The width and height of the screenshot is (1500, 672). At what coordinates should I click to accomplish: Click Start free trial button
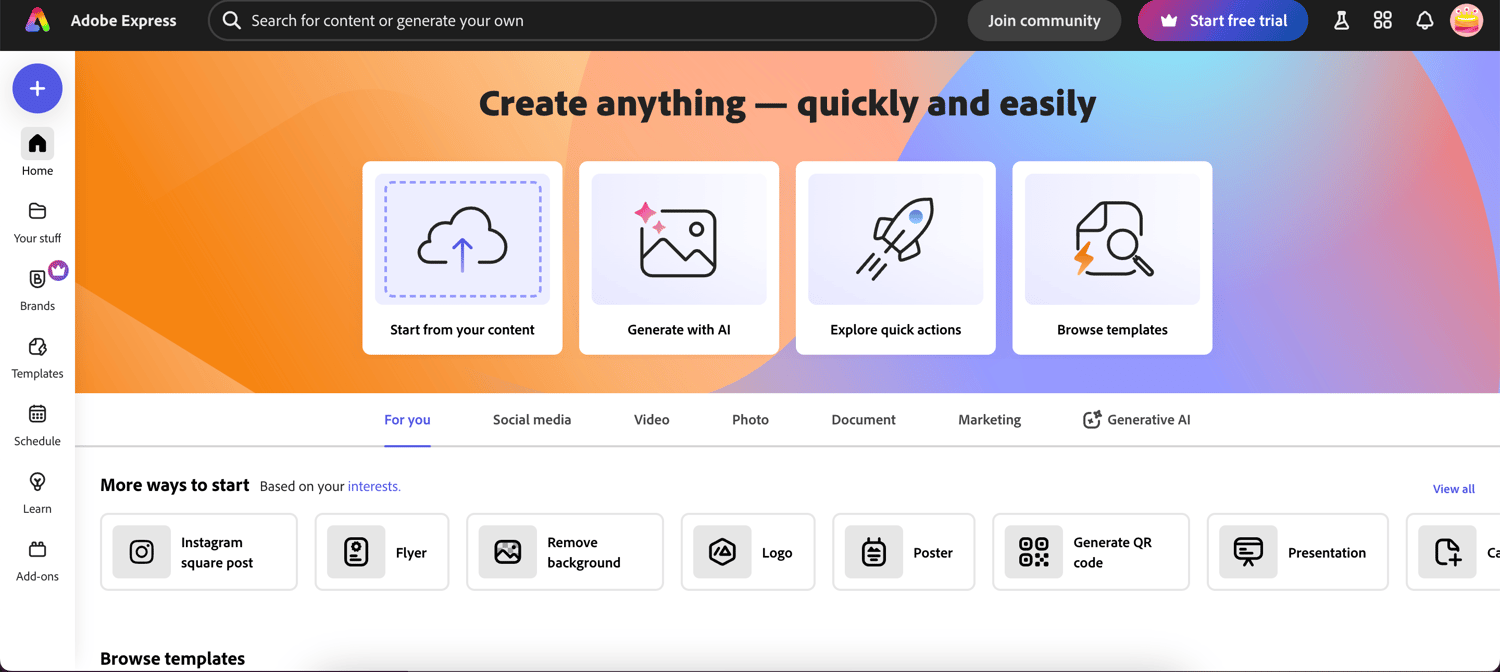1223,20
